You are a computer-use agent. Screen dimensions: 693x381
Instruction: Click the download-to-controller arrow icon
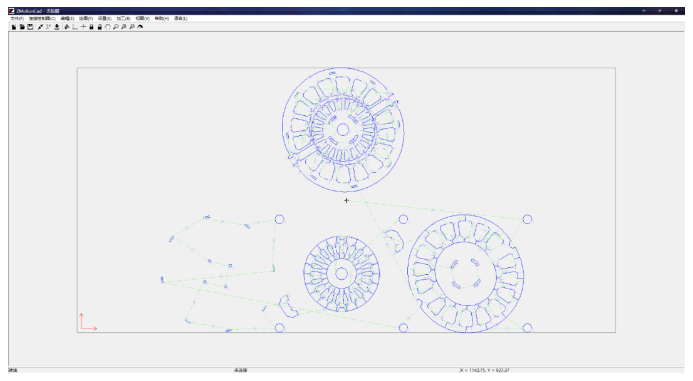[57, 27]
